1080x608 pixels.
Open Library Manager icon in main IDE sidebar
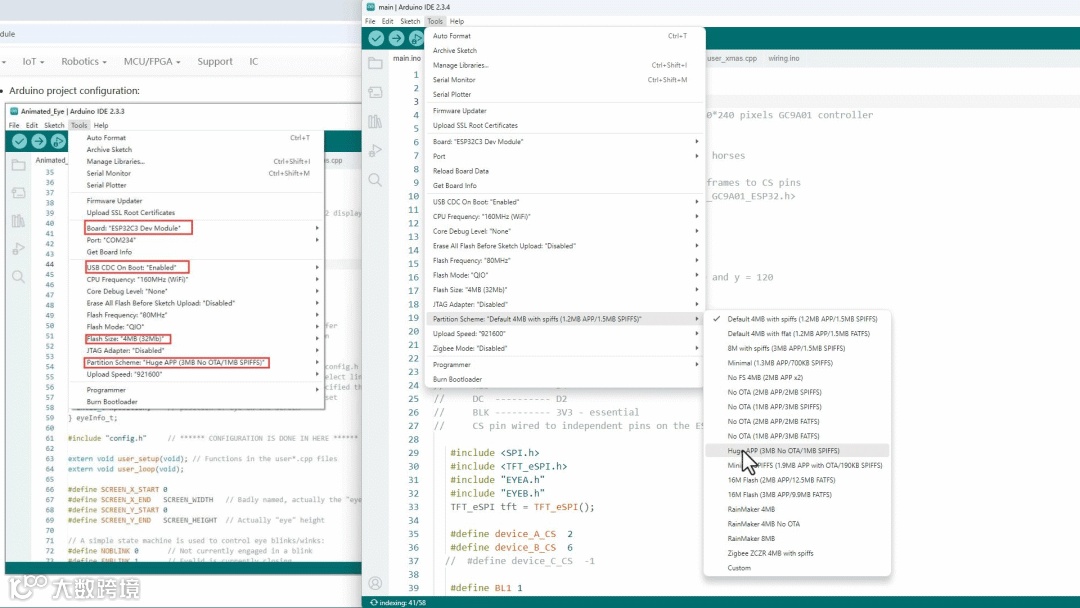375,122
